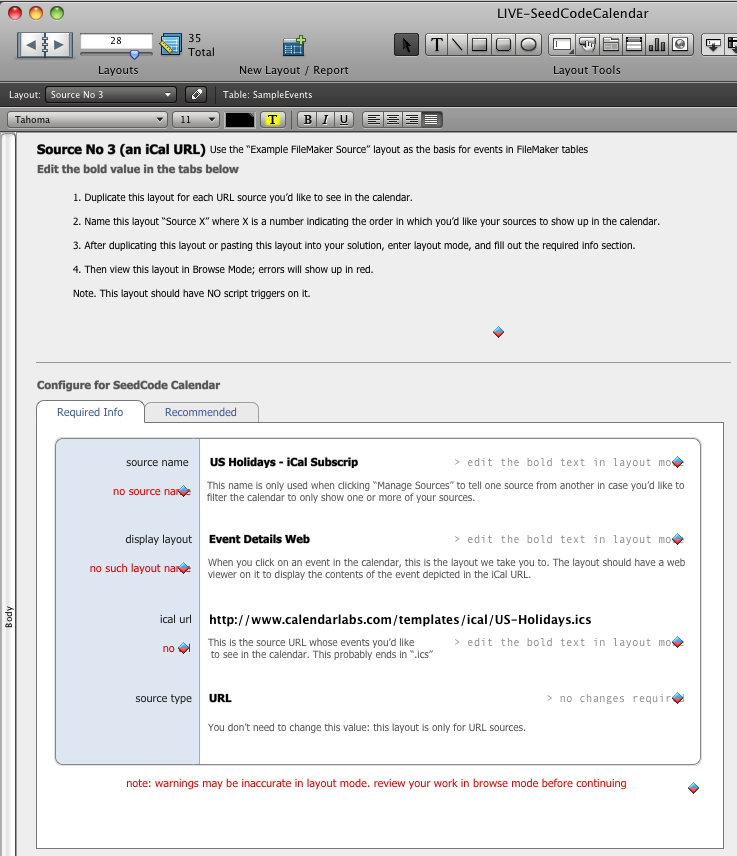Select the Rectangle tool
737x856 pixels.
(x=479, y=45)
